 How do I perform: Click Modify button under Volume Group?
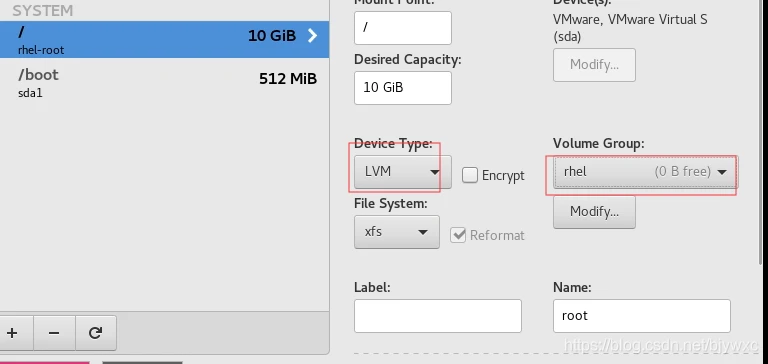(594, 212)
